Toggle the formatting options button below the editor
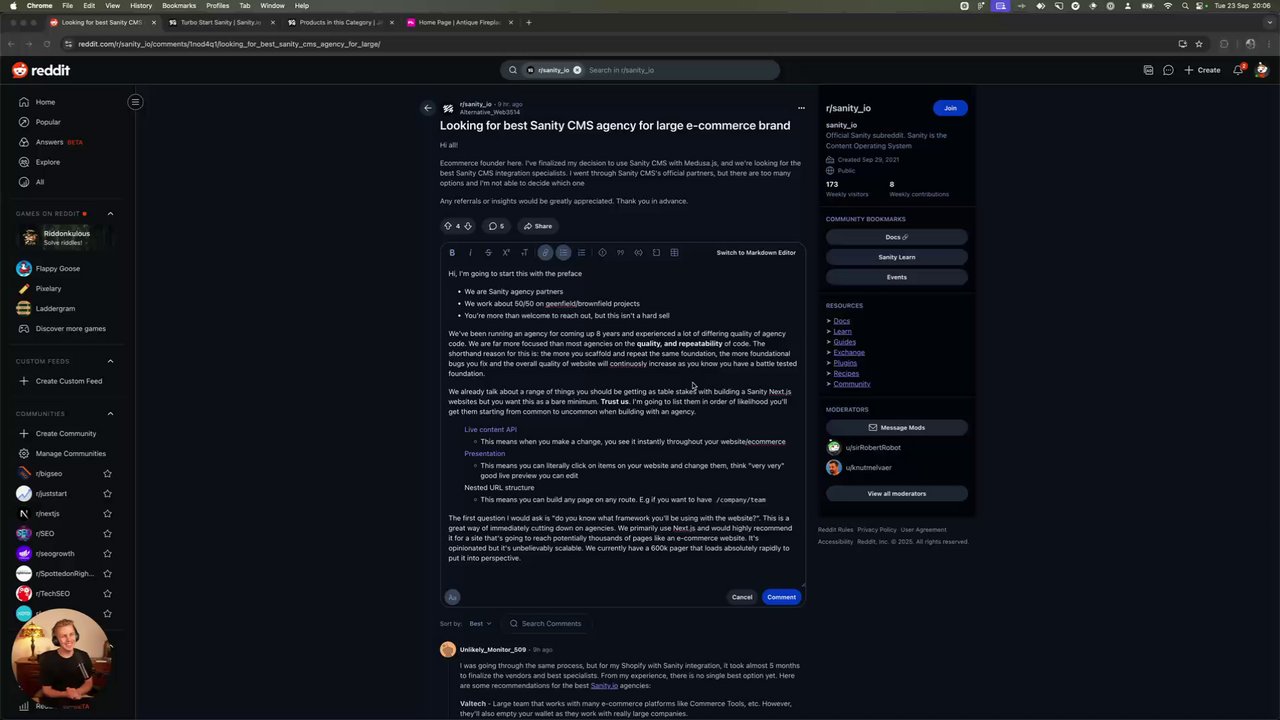 pos(452,597)
